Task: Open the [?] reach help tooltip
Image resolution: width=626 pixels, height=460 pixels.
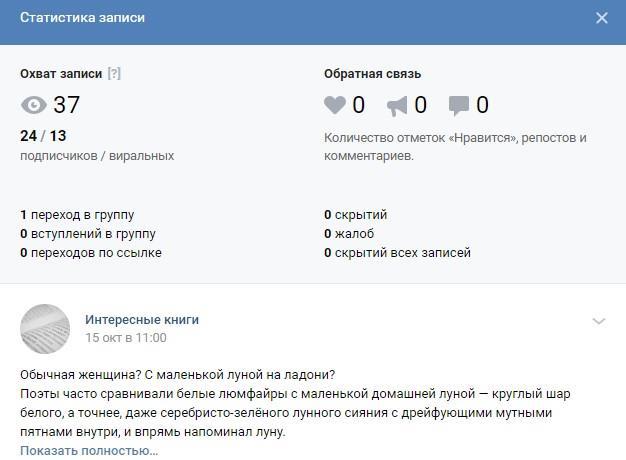Action: point(114,74)
